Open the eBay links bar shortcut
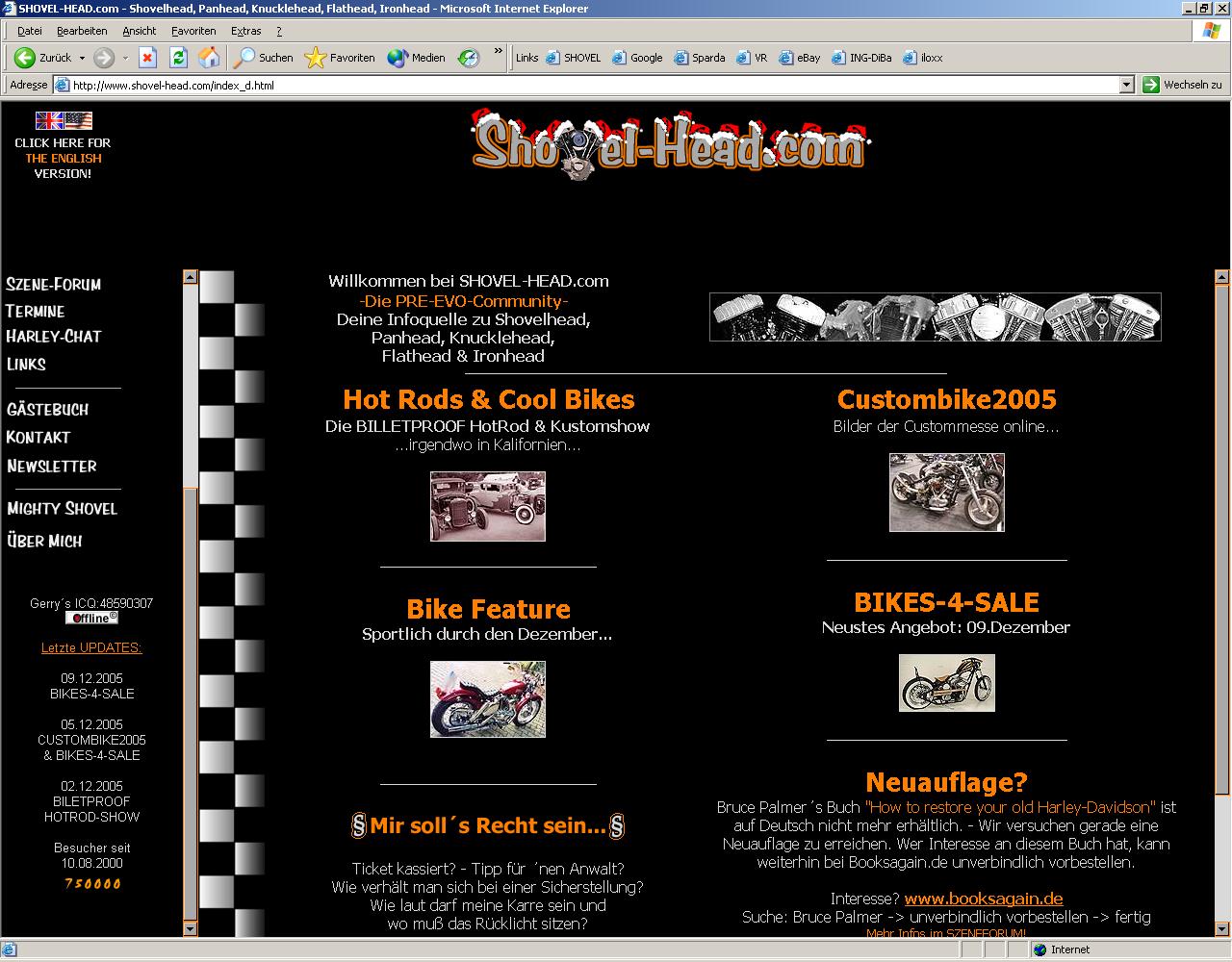Viewport: 1232px width, 962px height. 800,58
